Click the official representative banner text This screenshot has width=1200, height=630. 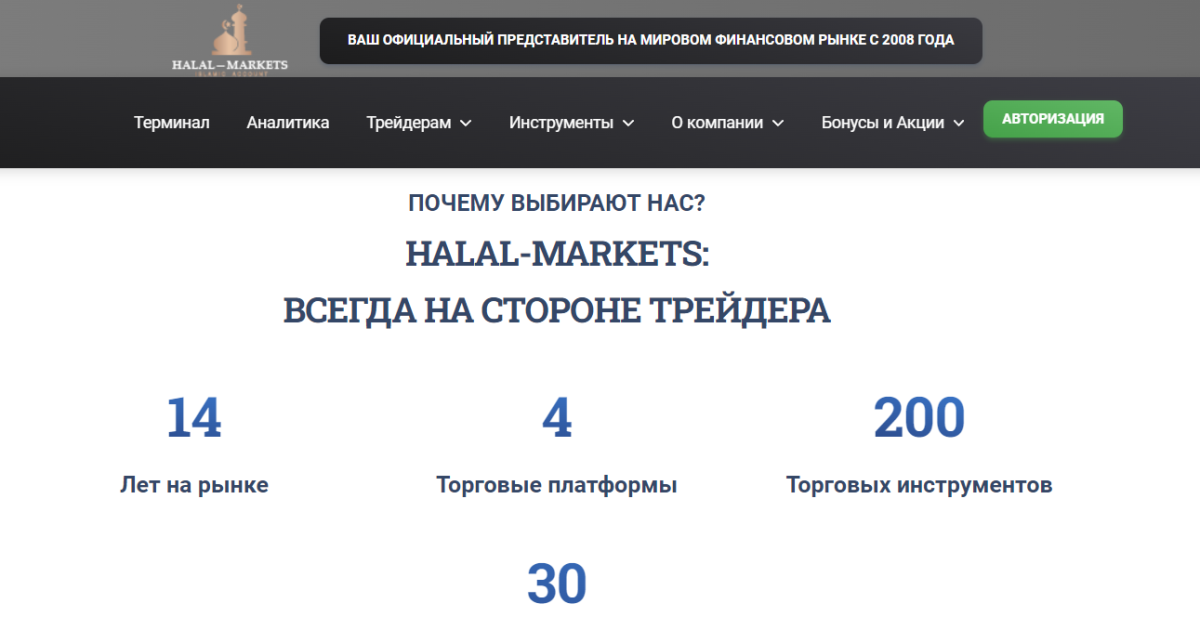tap(651, 41)
